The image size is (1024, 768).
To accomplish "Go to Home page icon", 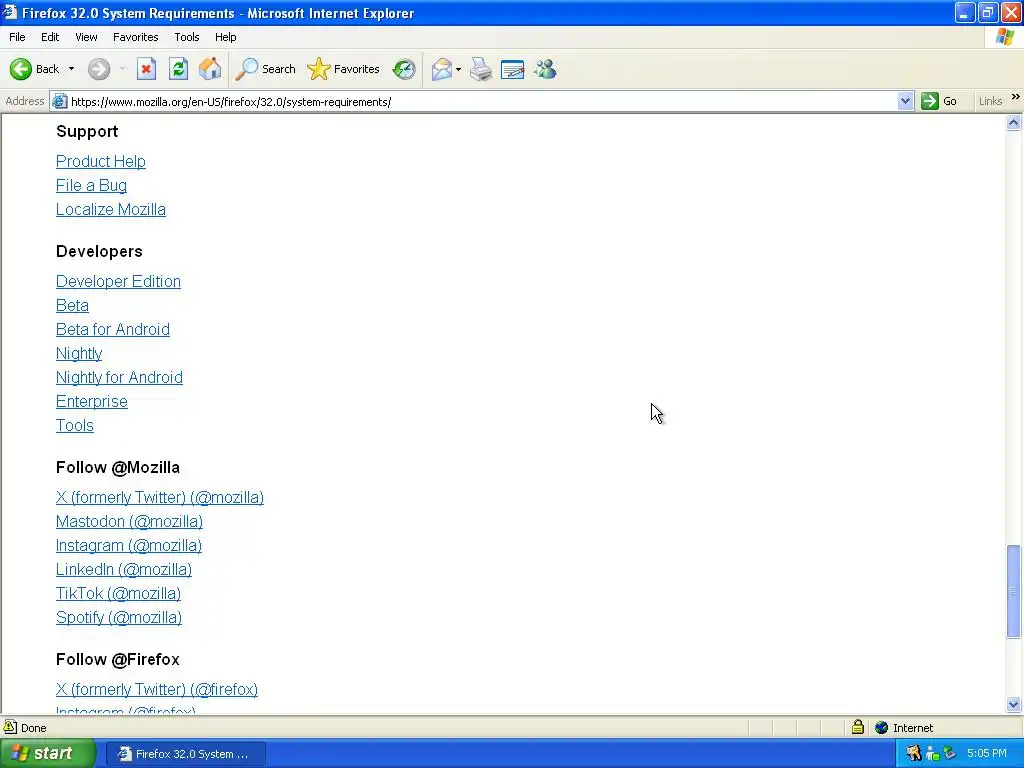I will [x=210, y=69].
